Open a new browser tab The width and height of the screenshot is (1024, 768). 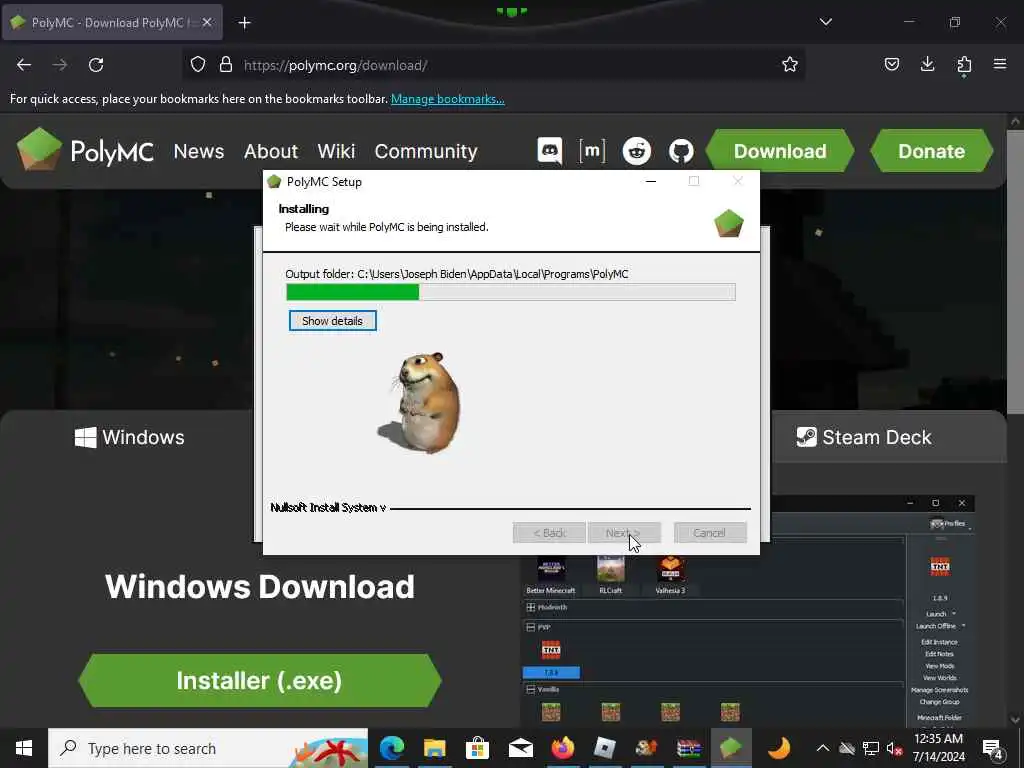coord(244,23)
